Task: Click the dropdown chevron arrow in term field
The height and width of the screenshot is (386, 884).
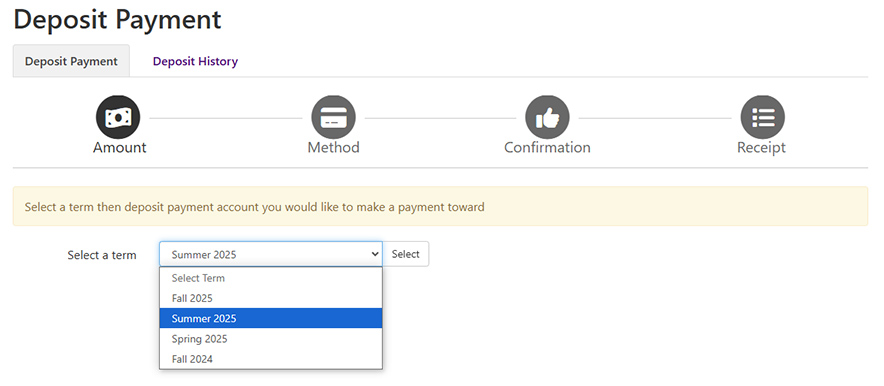Action: click(375, 254)
